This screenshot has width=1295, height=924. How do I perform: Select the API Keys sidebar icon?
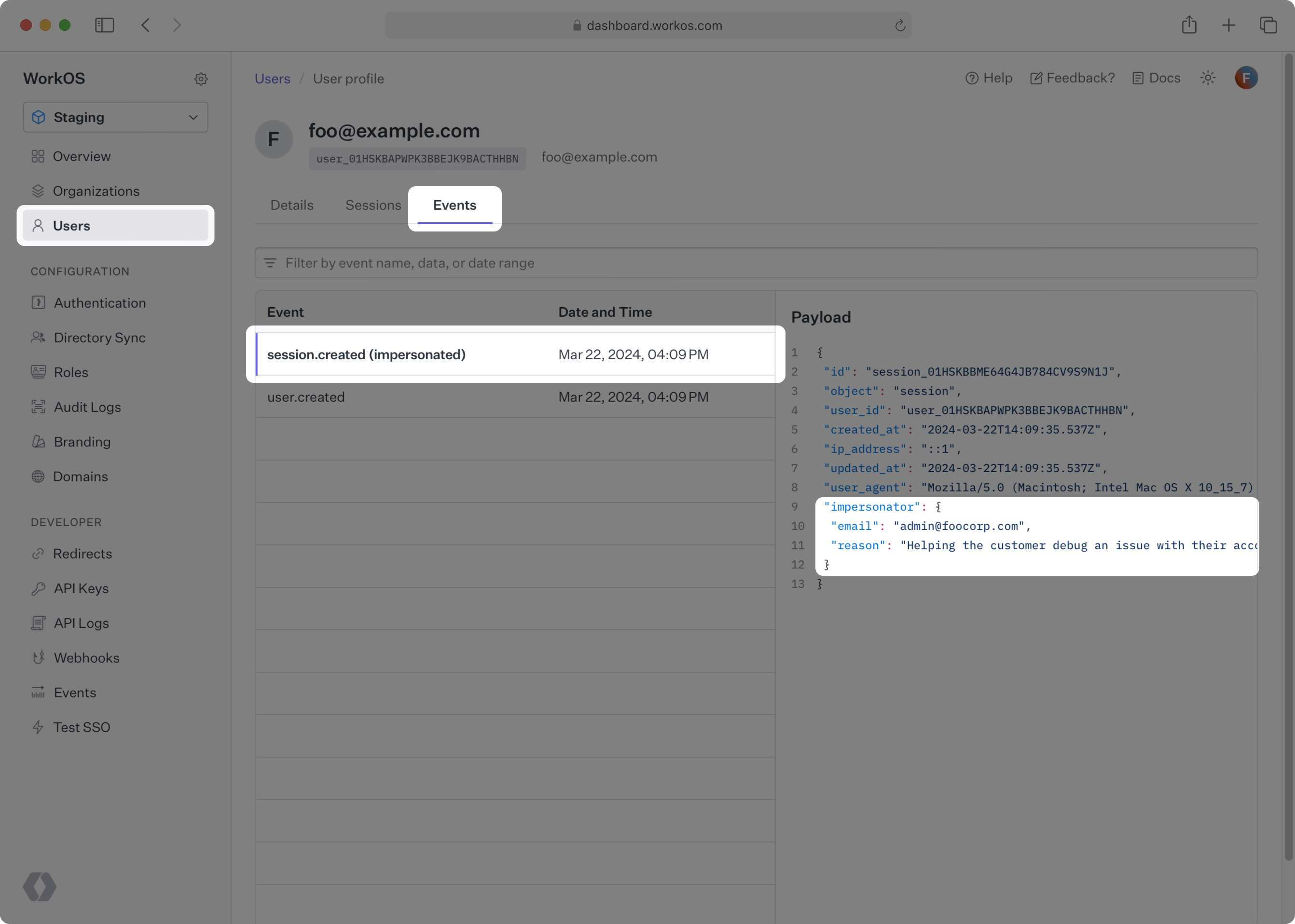pos(38,588)
